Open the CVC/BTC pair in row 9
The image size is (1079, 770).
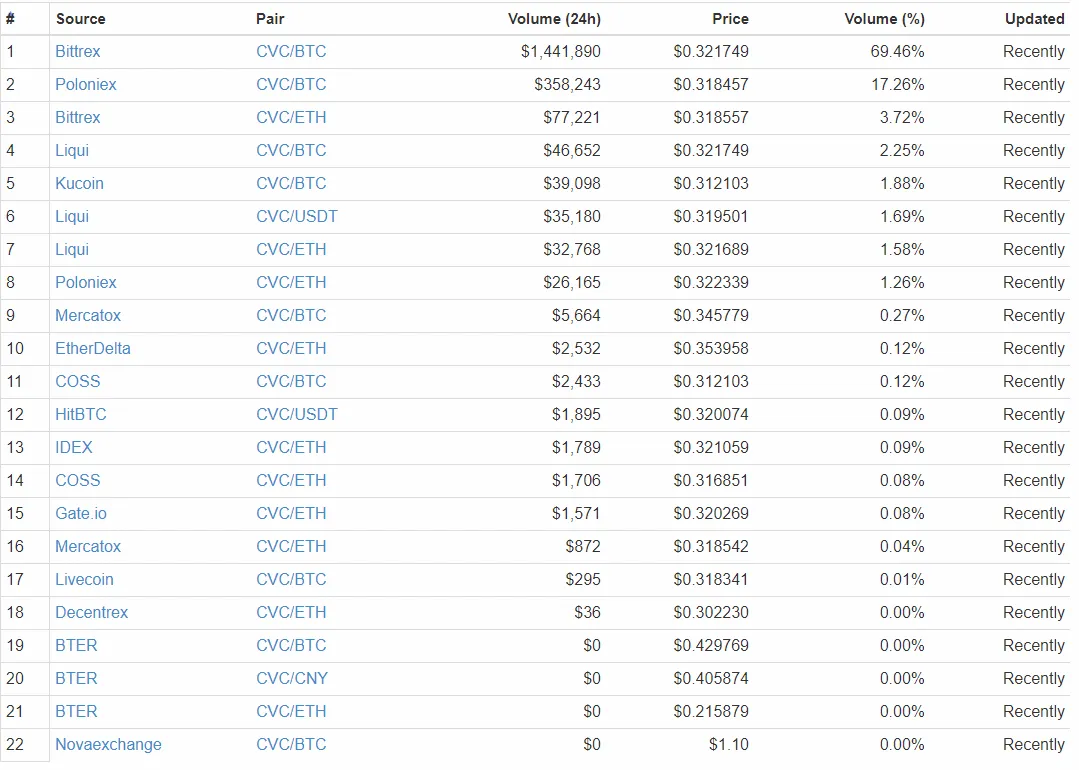291,316
